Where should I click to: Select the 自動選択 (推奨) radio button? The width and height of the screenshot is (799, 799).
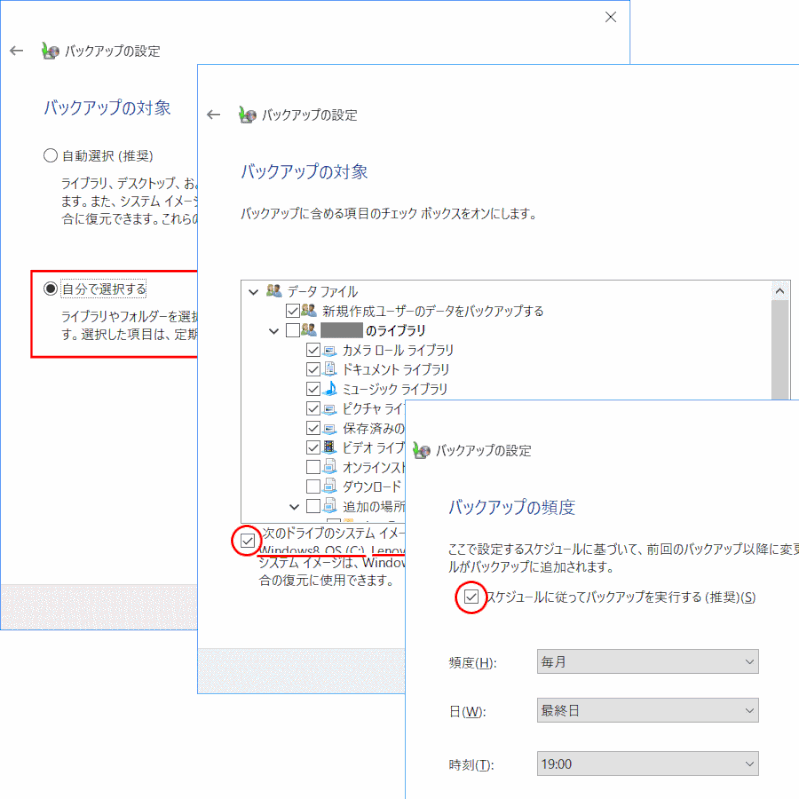50,155
